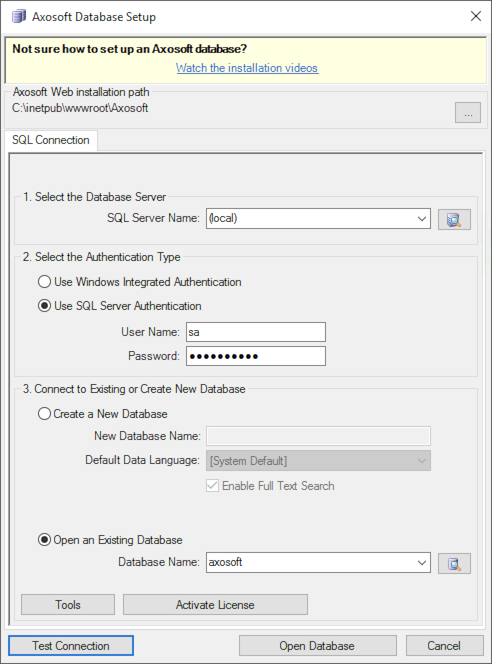Screen dimensions: 492x664
Task: Focus the User Name input field
Action: 256,332
